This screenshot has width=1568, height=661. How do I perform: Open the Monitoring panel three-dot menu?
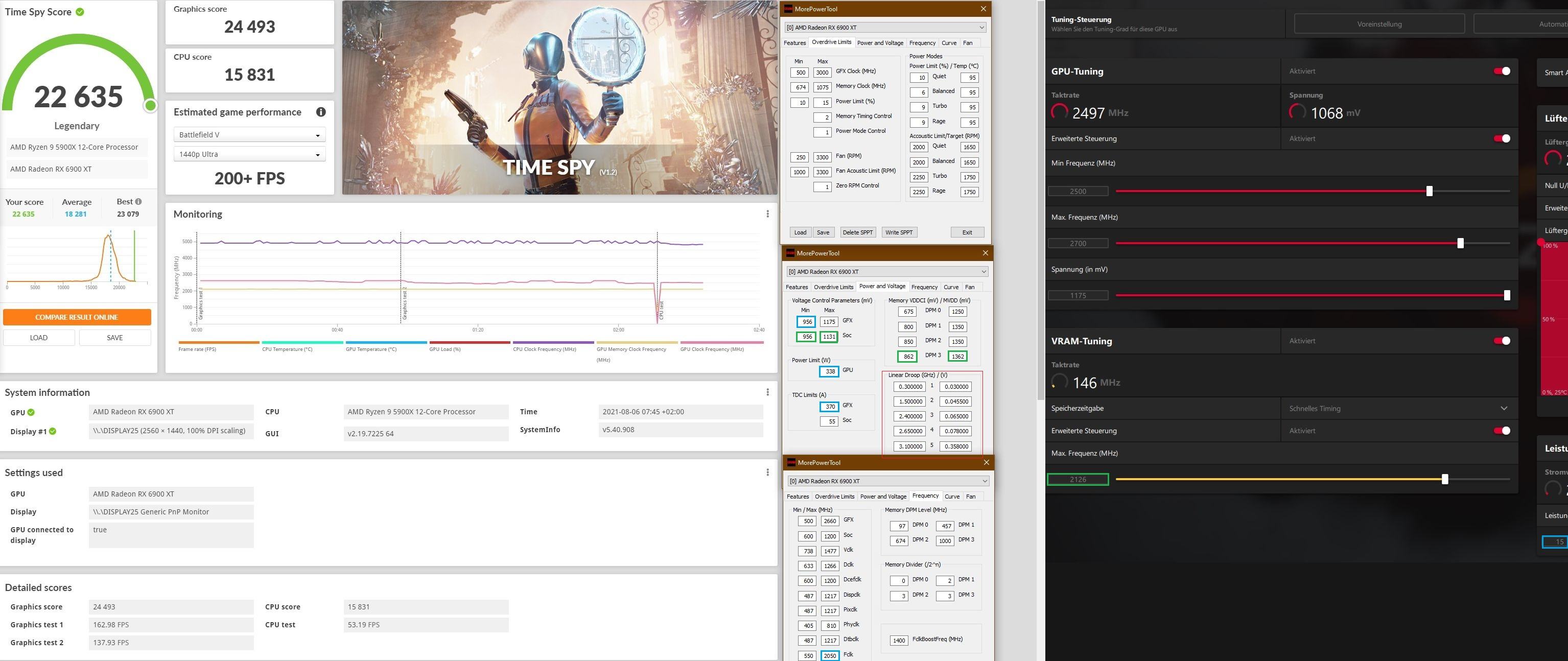tap(767, 214)
